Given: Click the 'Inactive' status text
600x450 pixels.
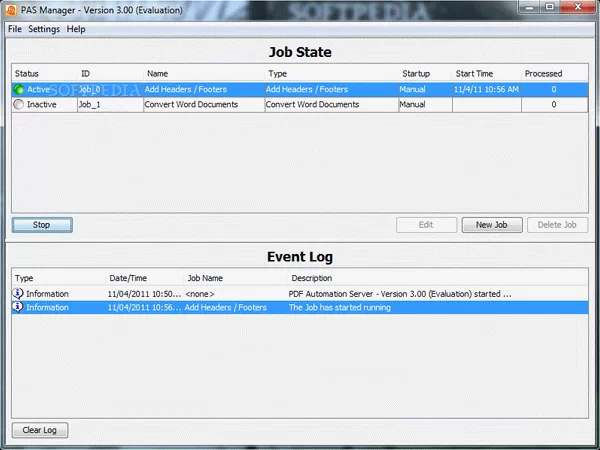Looking at the screenshot, I should (42, 104).
